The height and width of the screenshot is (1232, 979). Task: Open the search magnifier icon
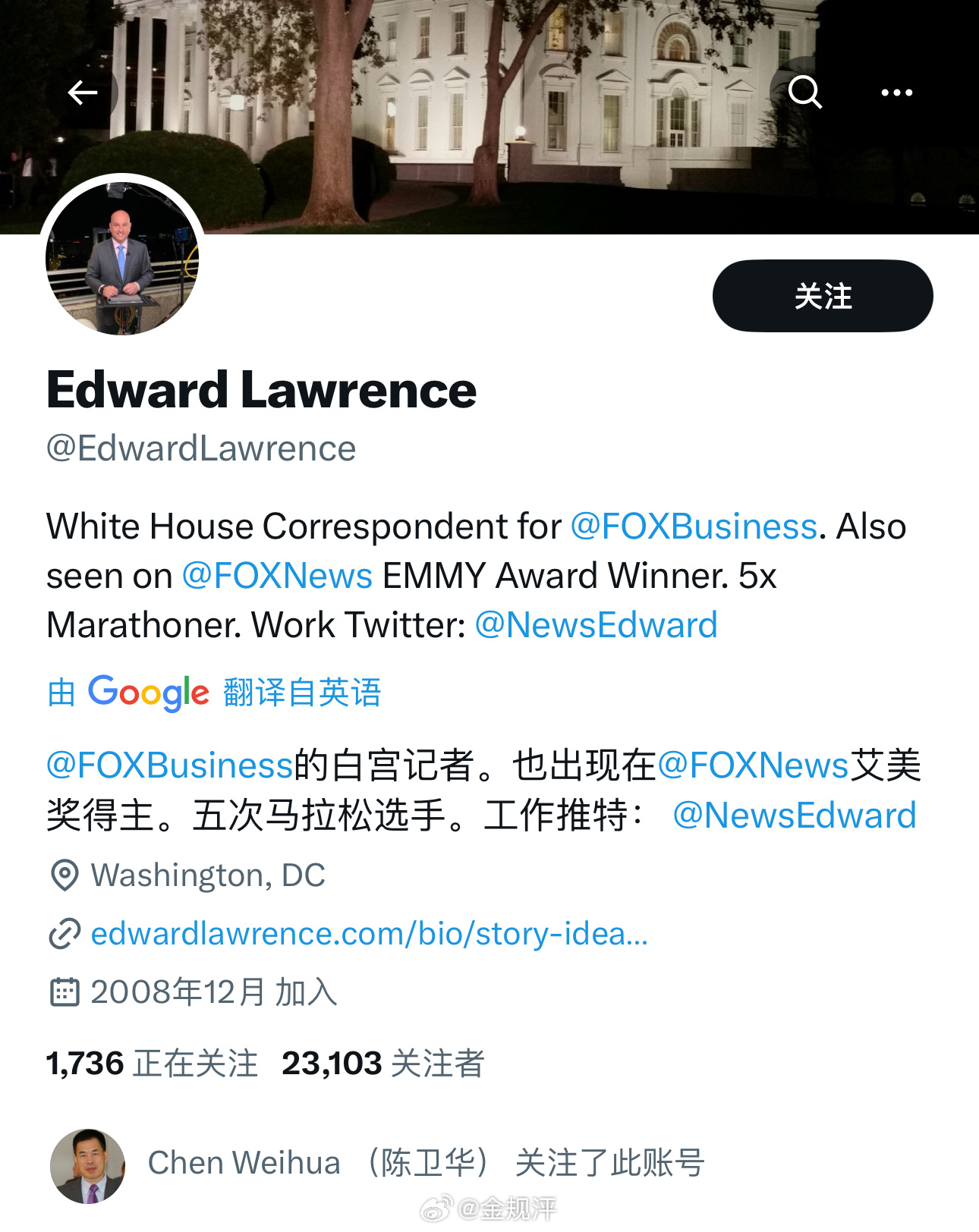(805, 93)
